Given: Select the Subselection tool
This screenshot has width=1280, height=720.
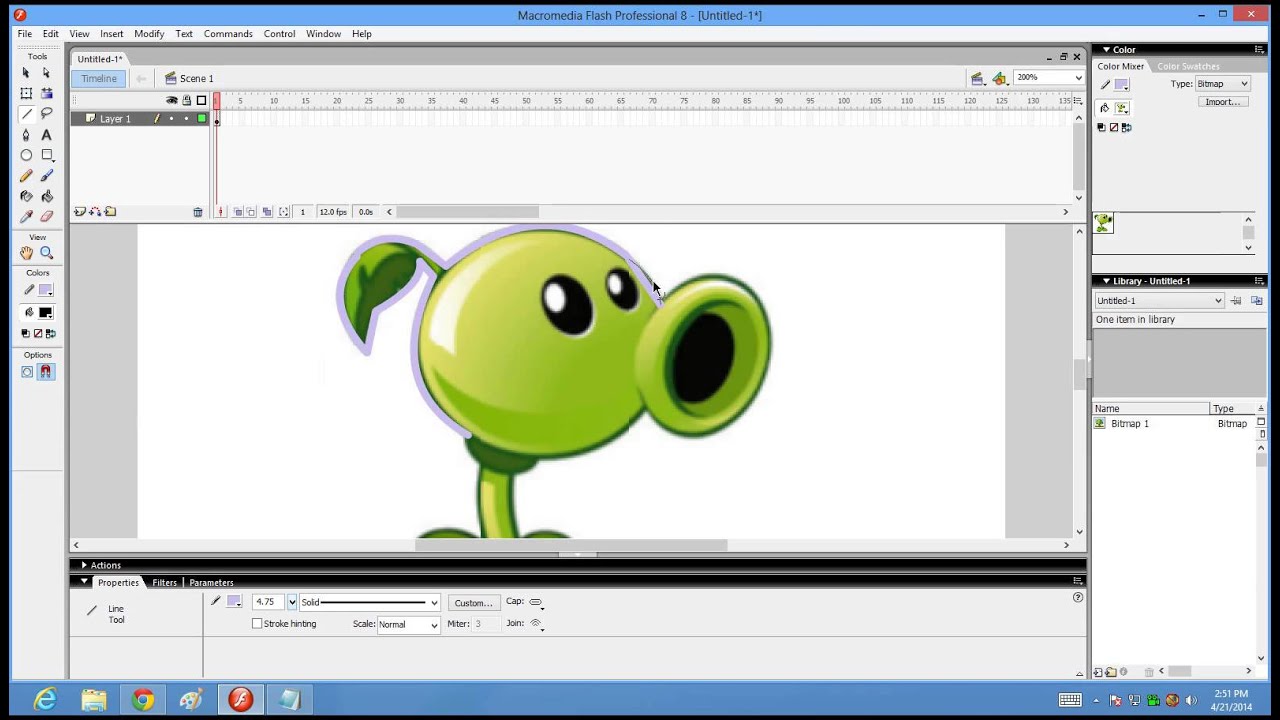Looking at the screenshot, I should tap(46, 73).
